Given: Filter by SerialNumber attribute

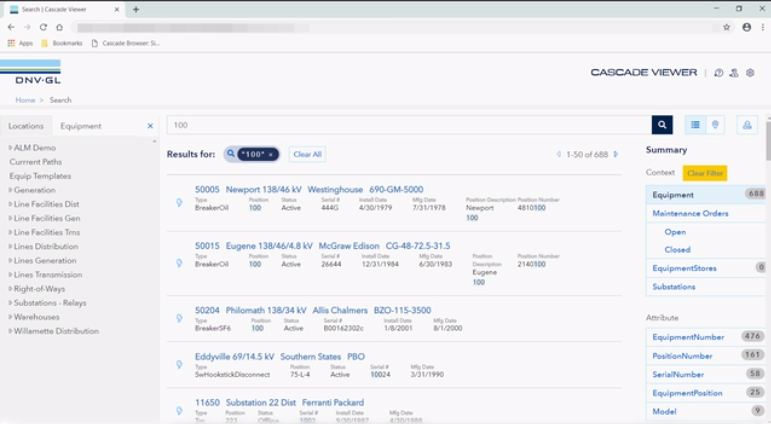Looking at the screenshot, I should coord(706,374).
